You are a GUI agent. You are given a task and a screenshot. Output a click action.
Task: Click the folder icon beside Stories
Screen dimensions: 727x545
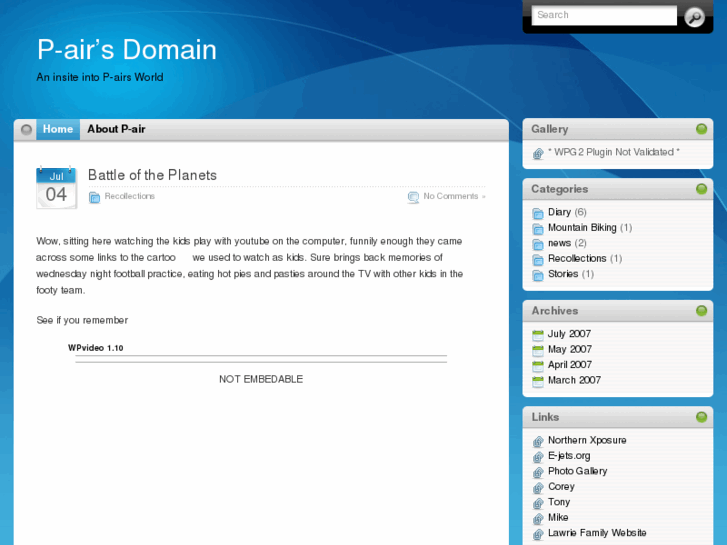coord(538,276)
